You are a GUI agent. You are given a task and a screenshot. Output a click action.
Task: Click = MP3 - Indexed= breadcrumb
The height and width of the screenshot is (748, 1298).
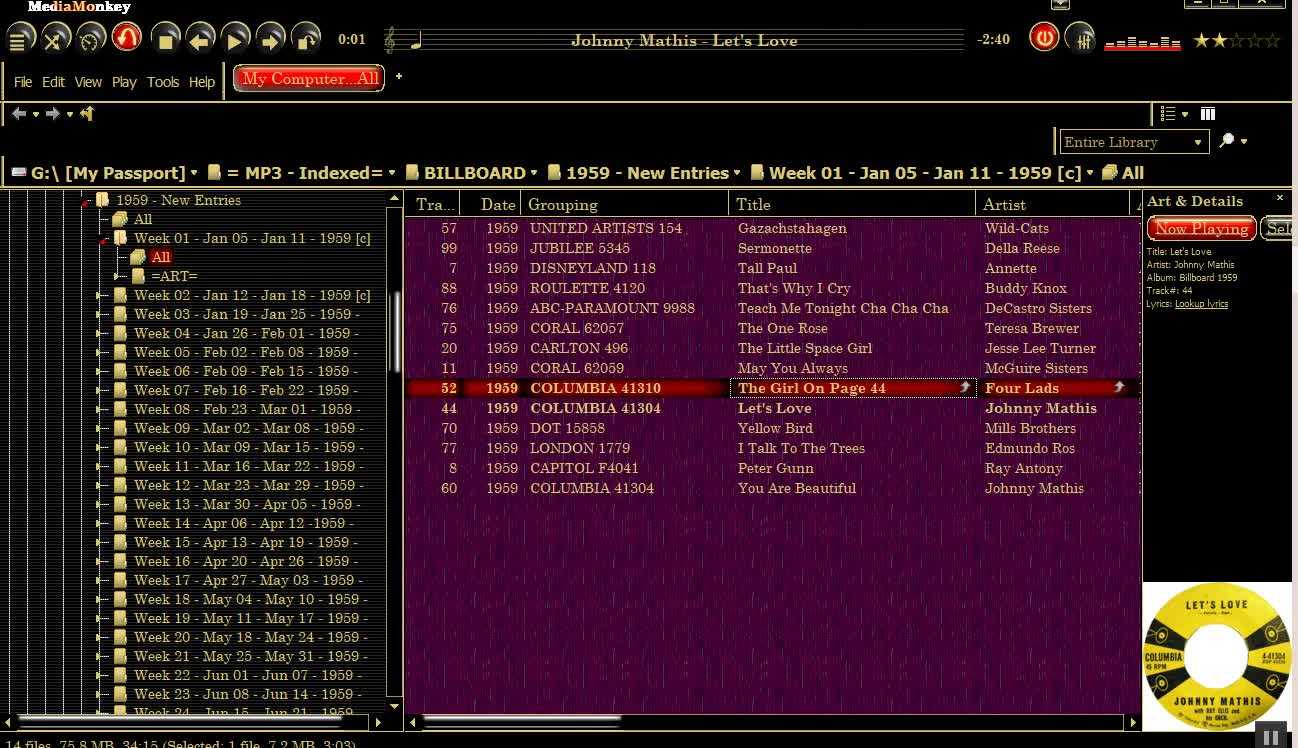tap(305, 173)
